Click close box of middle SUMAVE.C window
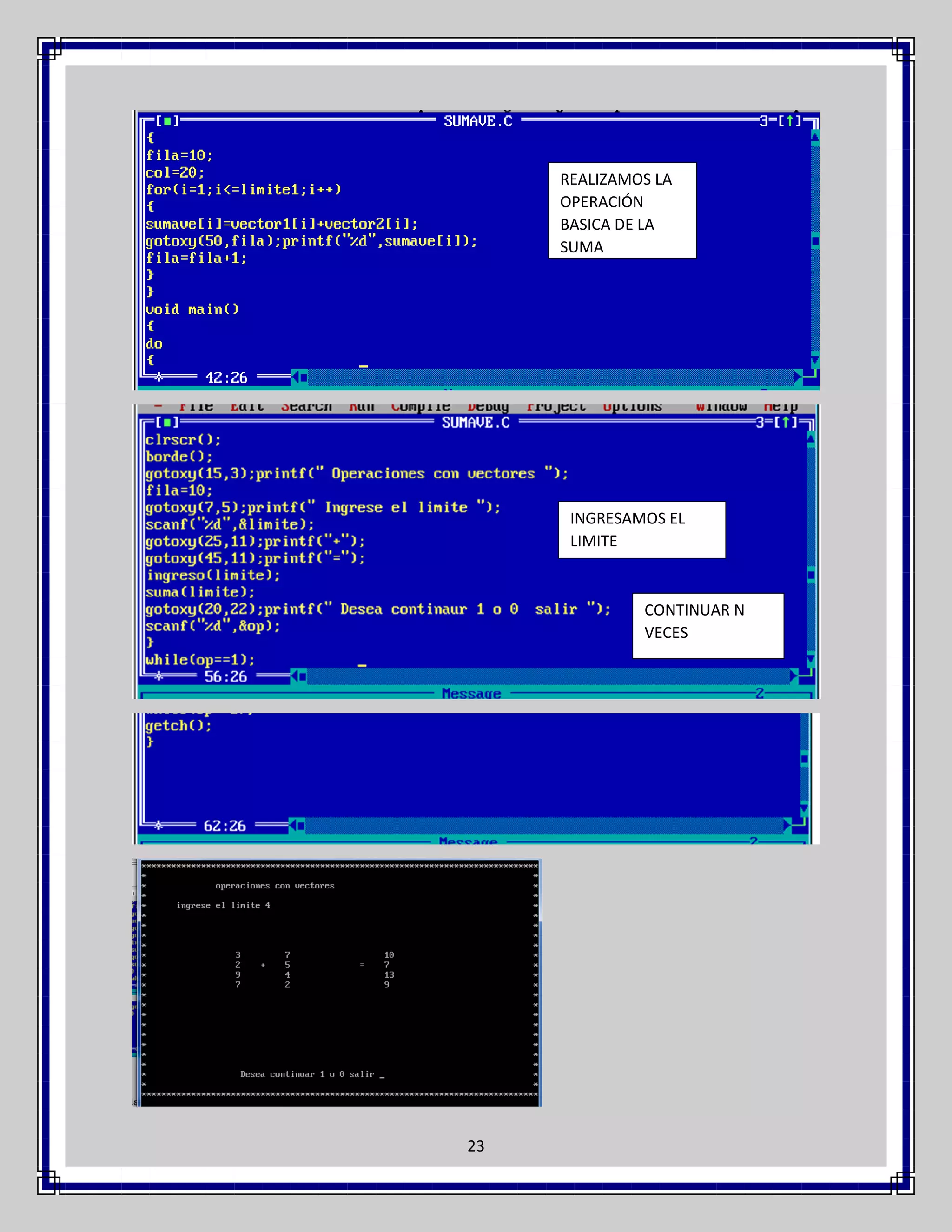The width and height of the screenshot is (952, 1232). (x=167, y=422)
